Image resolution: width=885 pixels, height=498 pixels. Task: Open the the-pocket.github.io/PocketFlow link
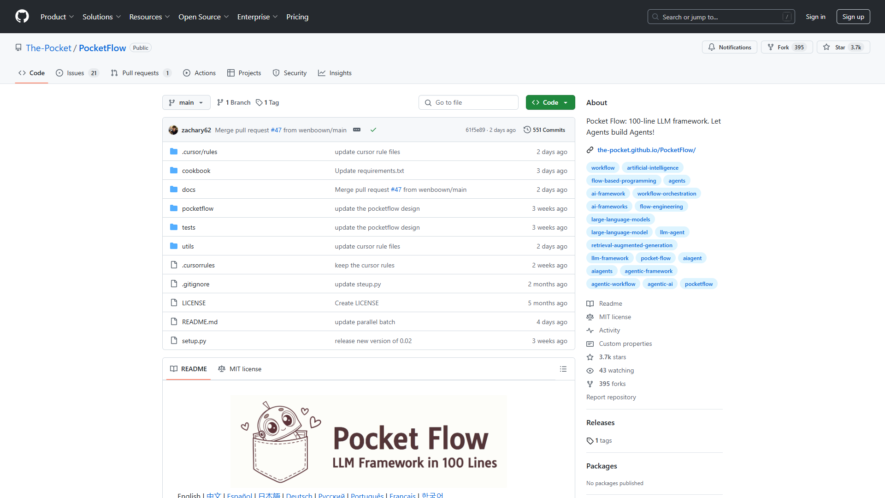click(x=646, y=150)
